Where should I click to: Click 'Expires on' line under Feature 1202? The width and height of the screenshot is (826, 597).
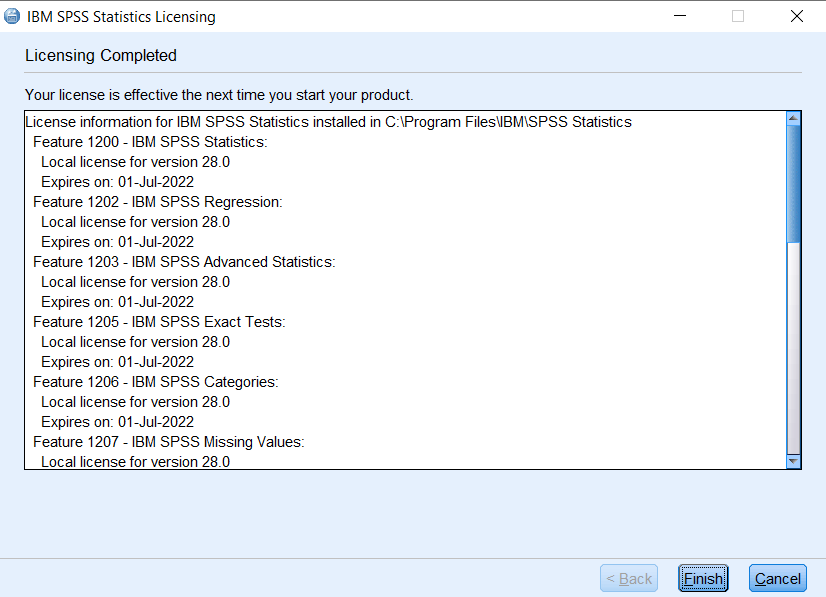(x=117, y=242)
